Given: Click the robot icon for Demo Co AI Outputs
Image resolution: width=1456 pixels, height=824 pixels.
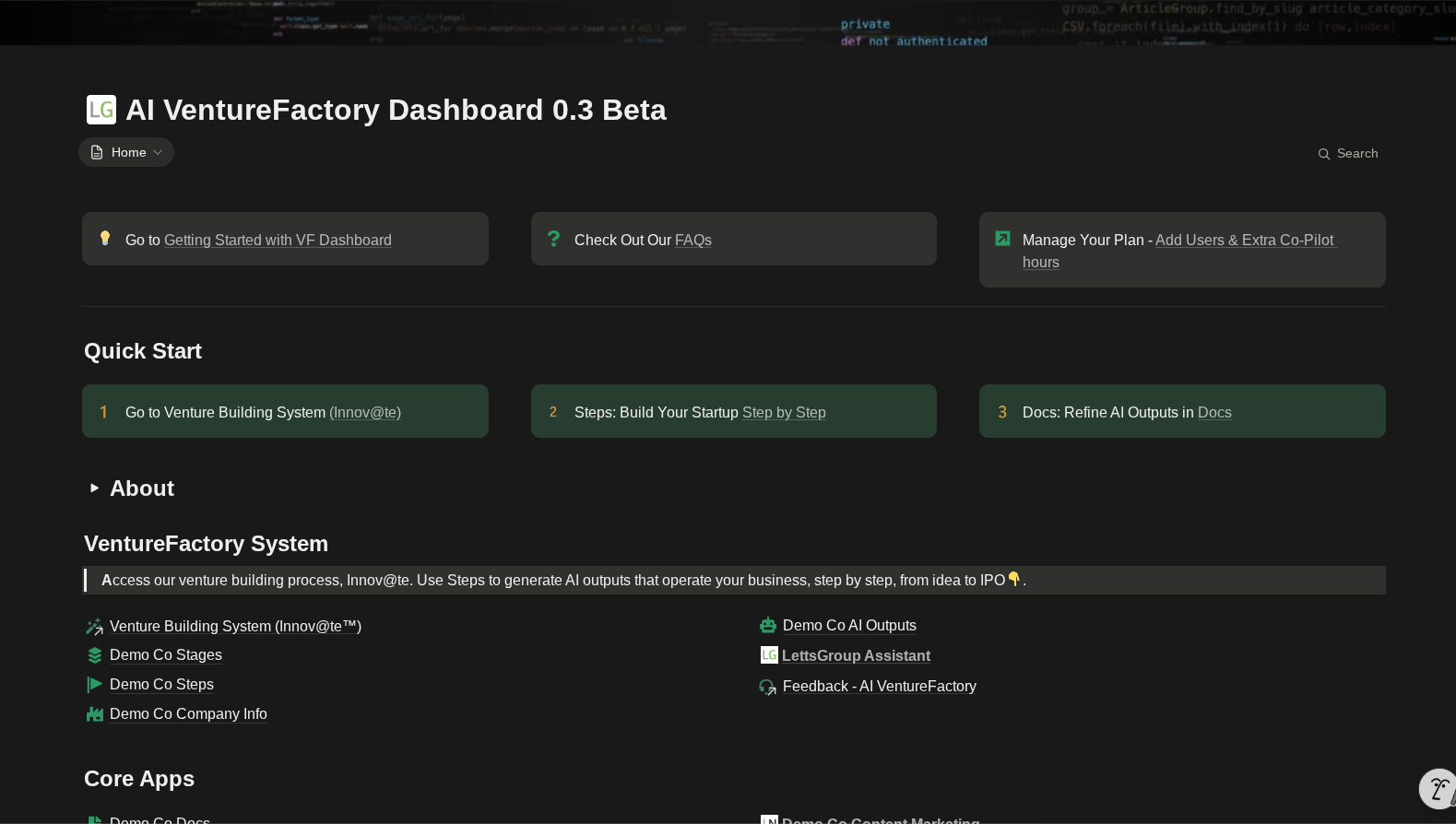Looking at the screenshot, I should (x=768, y=626).
